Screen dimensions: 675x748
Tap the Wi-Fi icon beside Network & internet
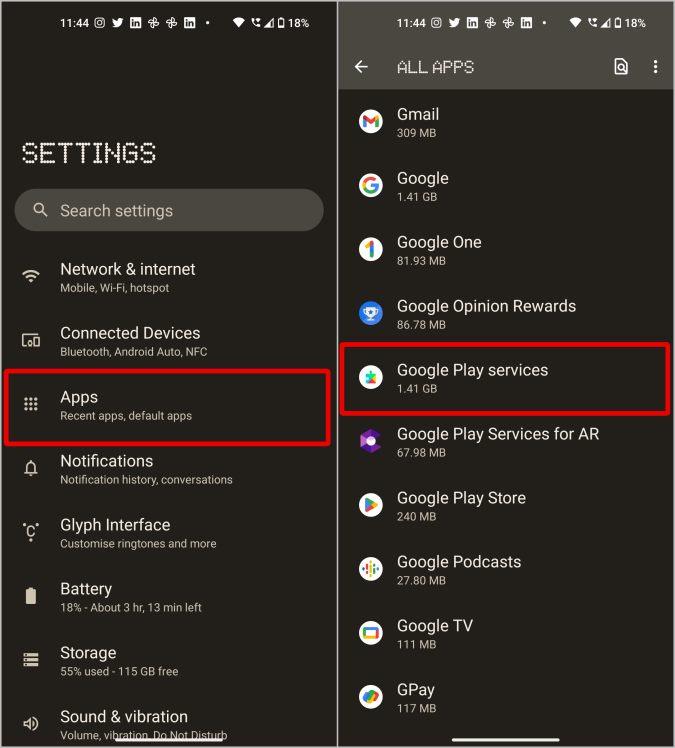(31, 276)
